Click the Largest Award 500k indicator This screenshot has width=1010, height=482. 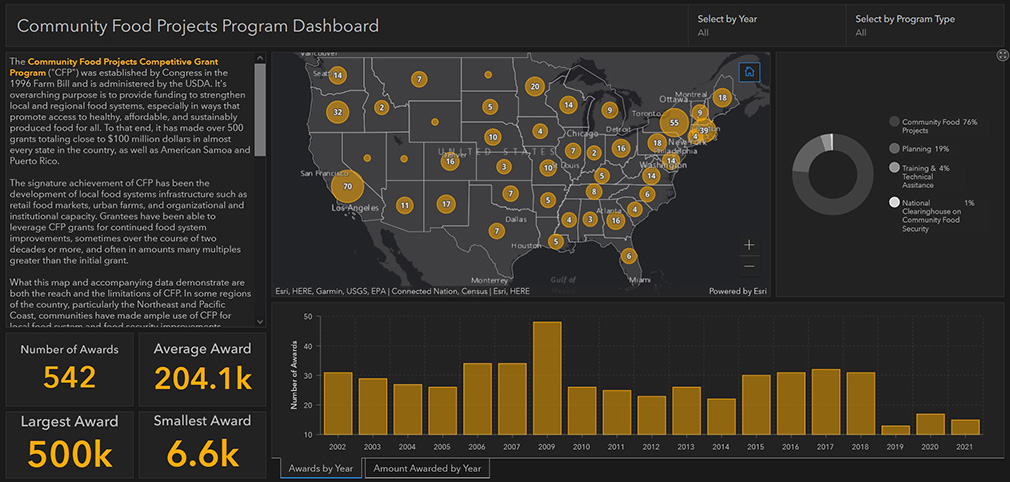(70, 444)
